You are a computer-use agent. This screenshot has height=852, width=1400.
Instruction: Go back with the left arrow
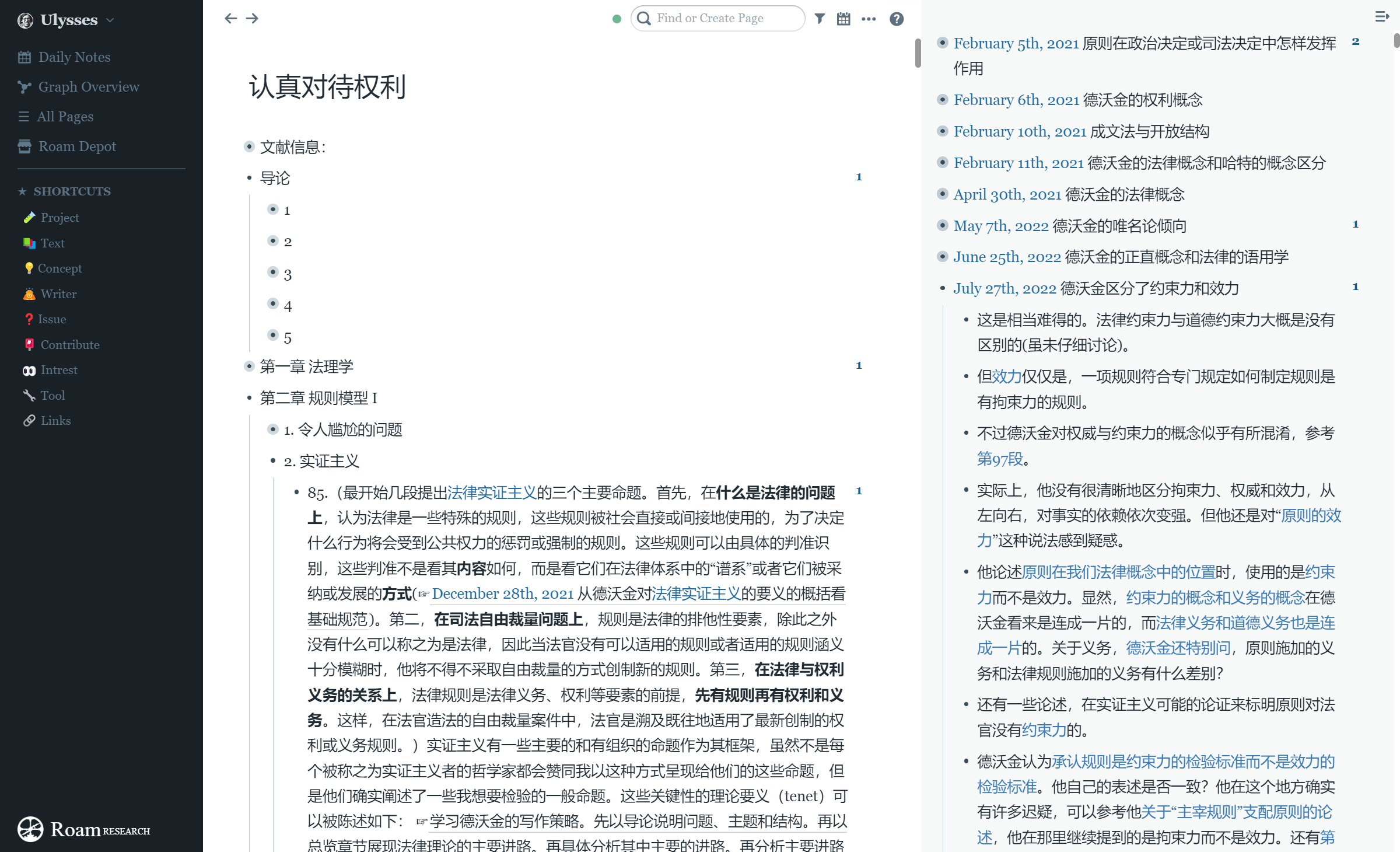click(x=230, y=19)
